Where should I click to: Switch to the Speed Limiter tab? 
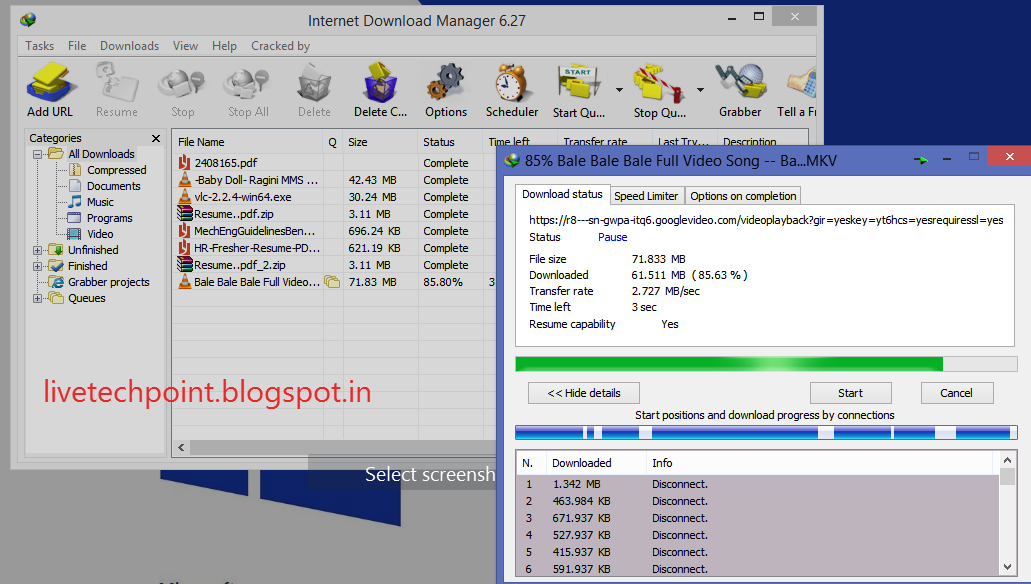tap(646, 196)
